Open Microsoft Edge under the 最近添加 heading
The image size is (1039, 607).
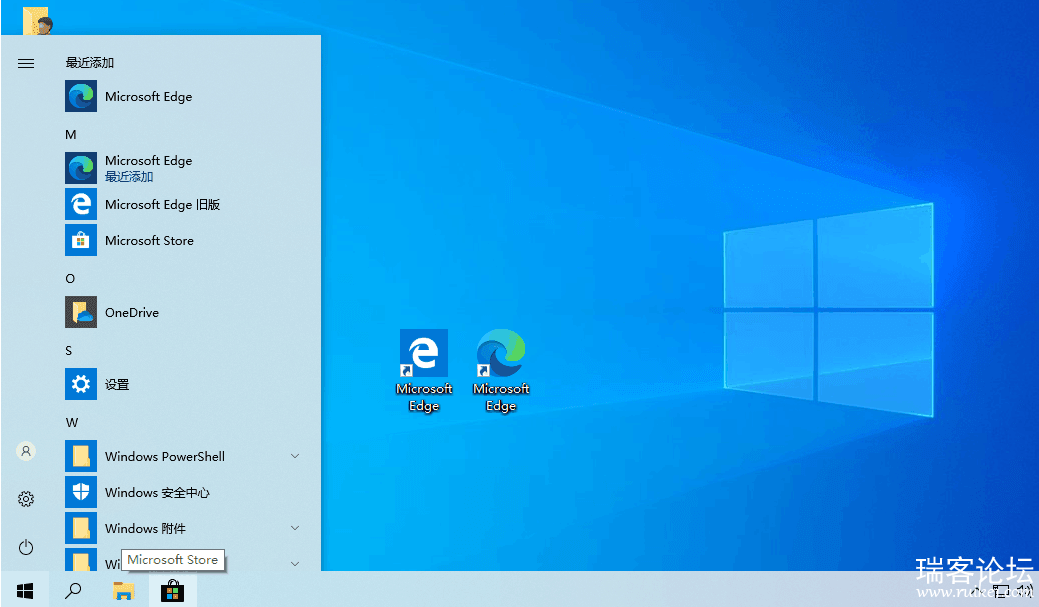click(x=182, y=96)
